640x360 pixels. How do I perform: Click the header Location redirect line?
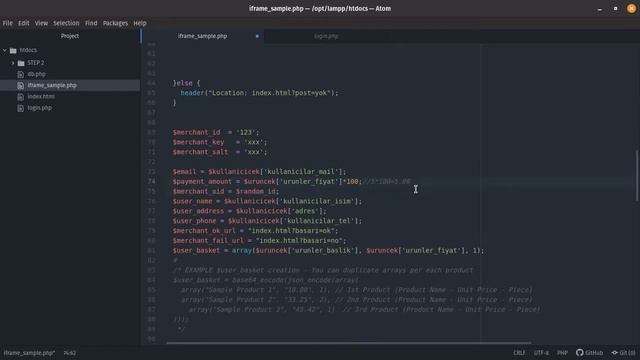pyautogui.click(x=260, y=93)
